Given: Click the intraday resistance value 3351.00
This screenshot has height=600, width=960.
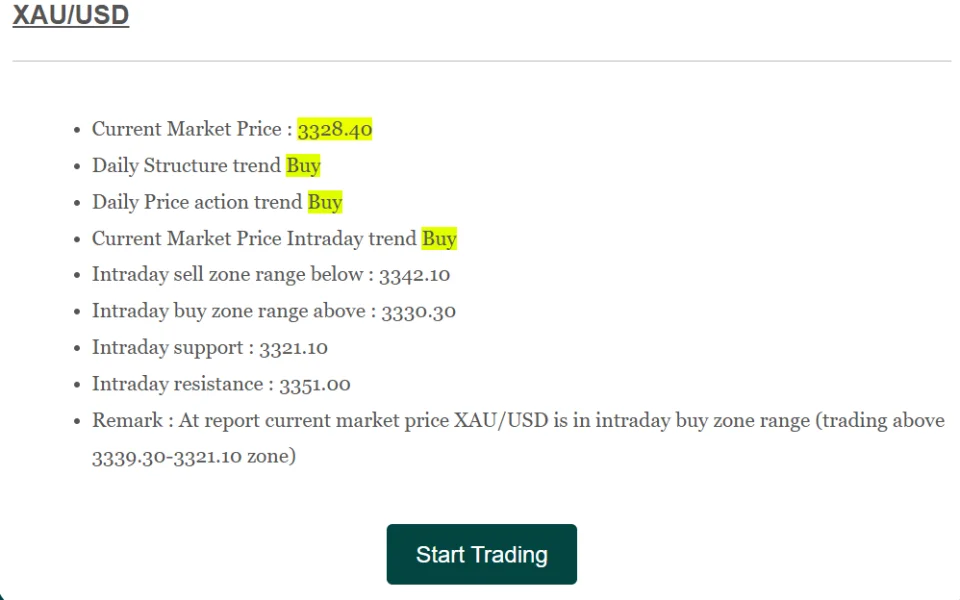Looking at the screenshot, I should 315,384.
